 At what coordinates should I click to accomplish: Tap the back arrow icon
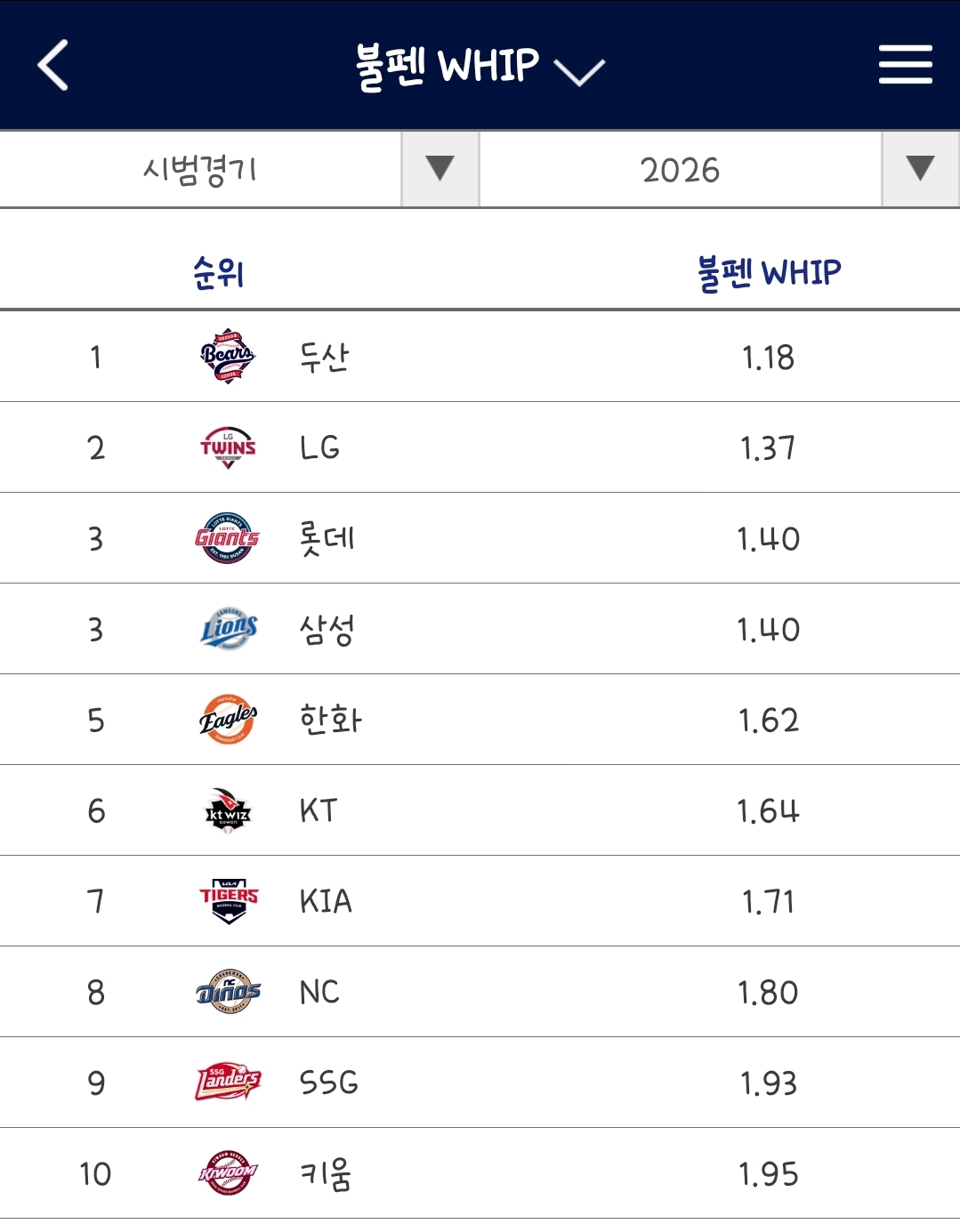[x=53, y=65]
